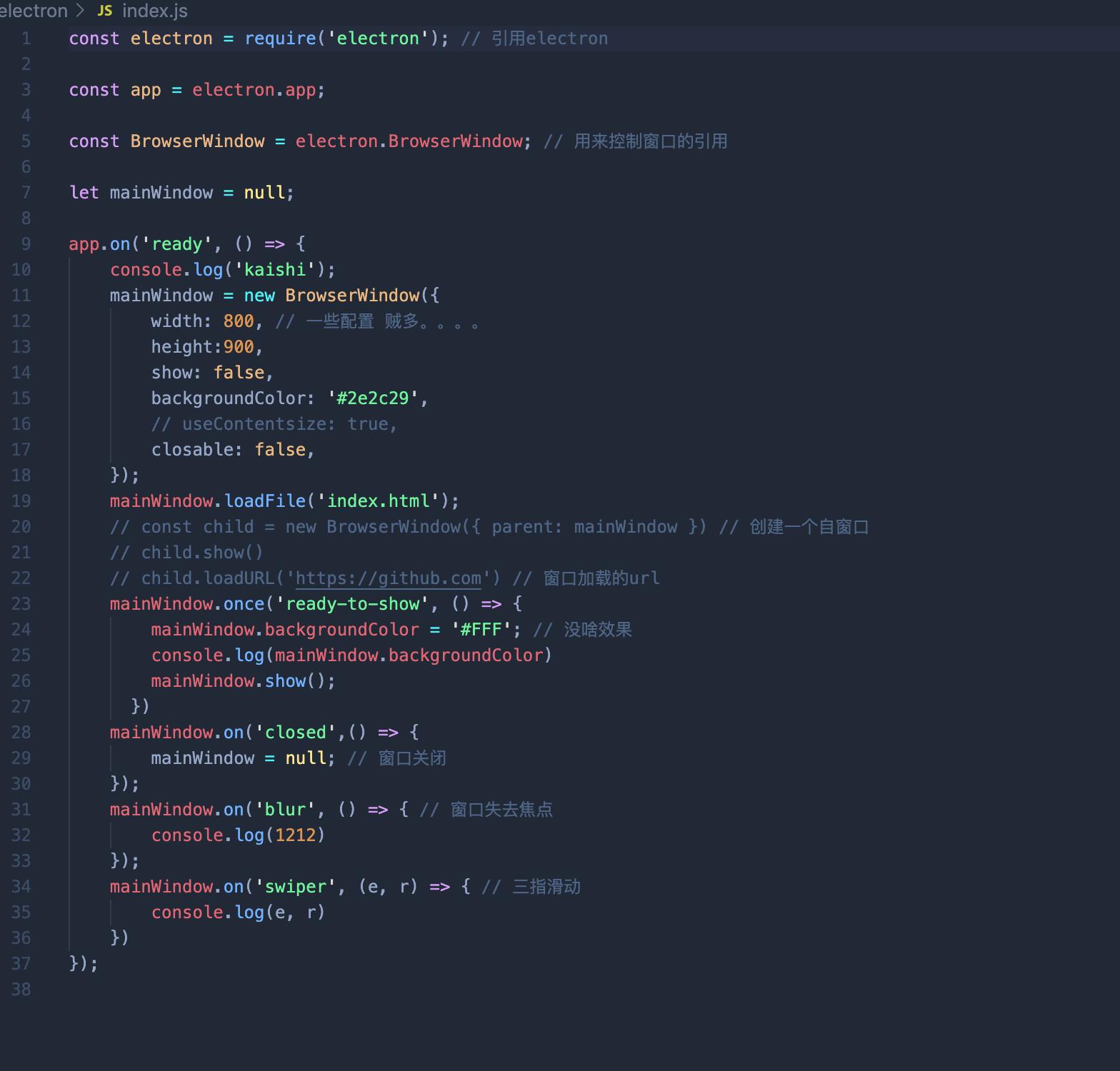Click the 'blur' event string
Viewport: 1120px width, 1071px height.
pyautogui.click(x=285, y=810)
